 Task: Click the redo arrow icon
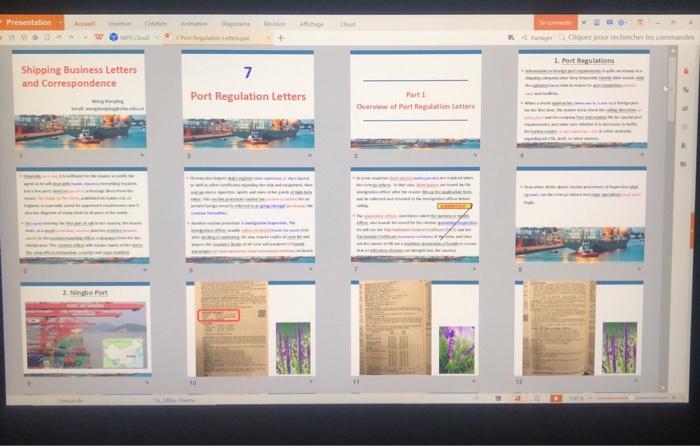point(71,38)
